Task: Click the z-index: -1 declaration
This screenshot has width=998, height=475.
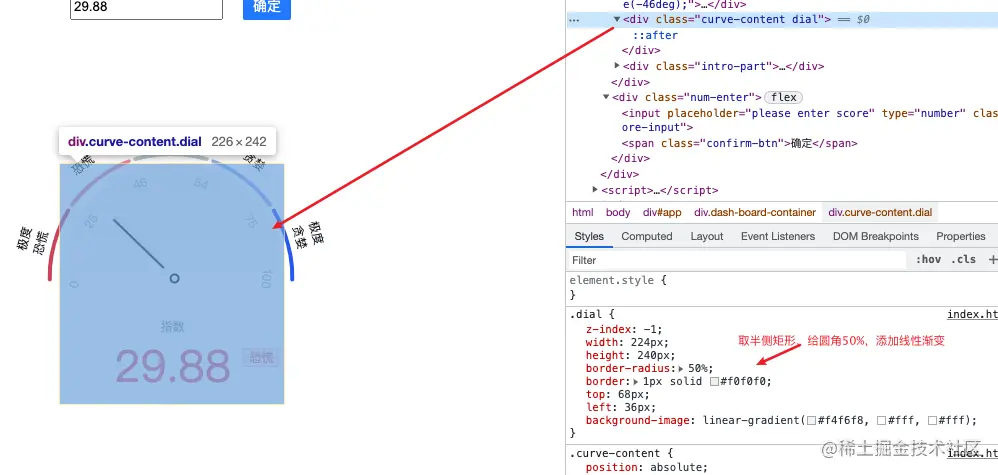Action: (x=624, y=329)
